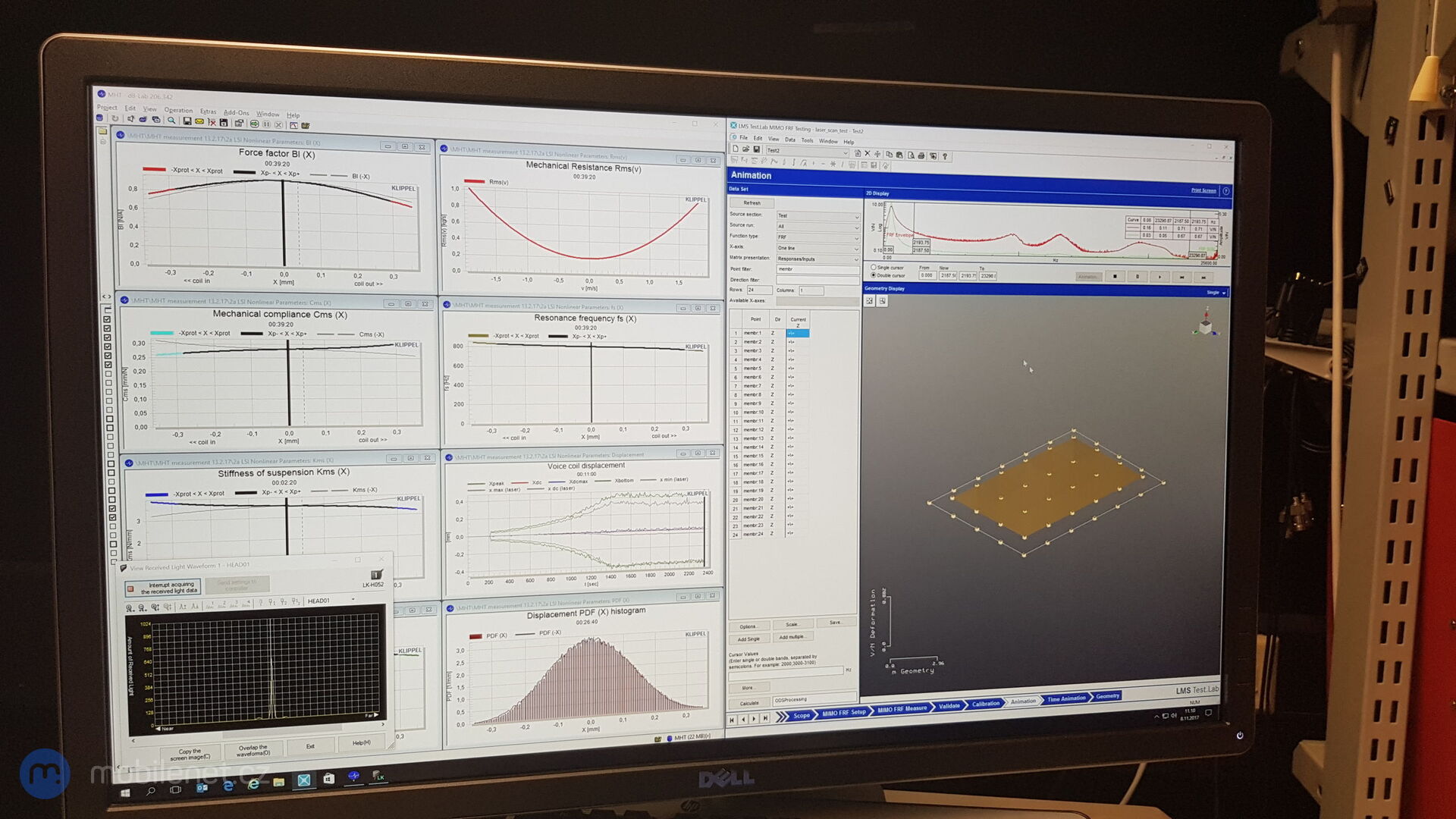Image resolution: width=1456 pixels, height=819 pixels.
Task: Click the print icon in LMS Test.Lab toolbar
Action: click(x=921, y=155)
